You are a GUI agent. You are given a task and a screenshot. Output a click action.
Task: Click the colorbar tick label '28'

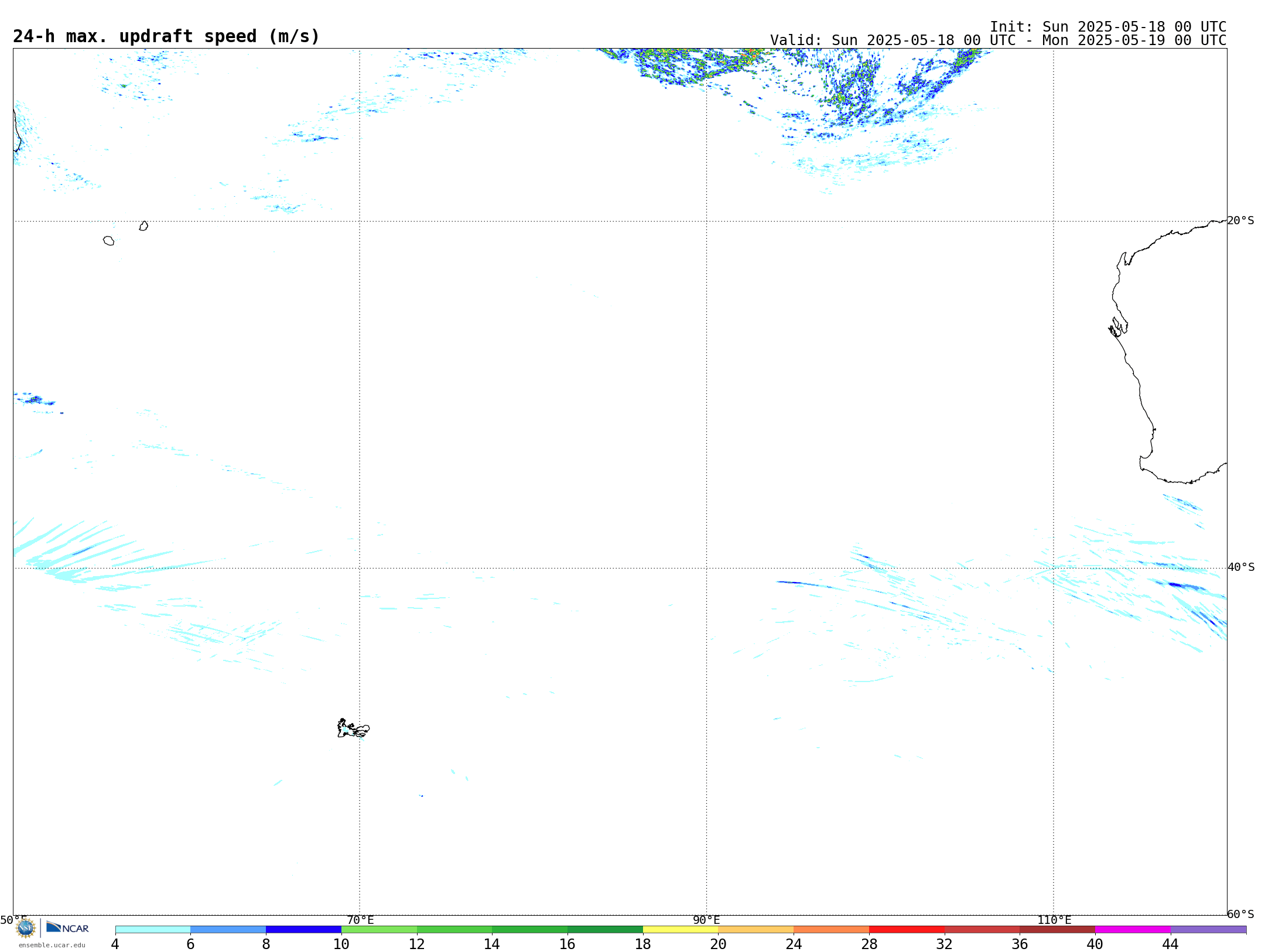(x=869, y=944)
